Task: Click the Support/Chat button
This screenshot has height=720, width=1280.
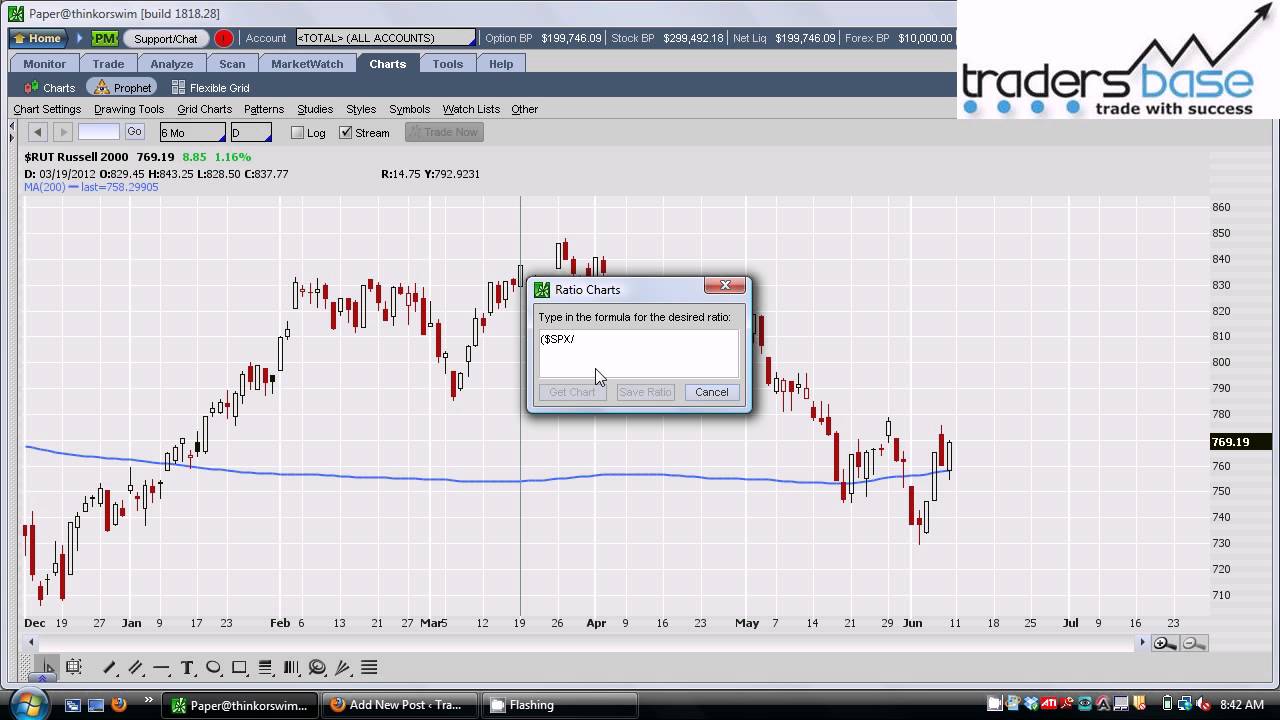Action: 166,38
